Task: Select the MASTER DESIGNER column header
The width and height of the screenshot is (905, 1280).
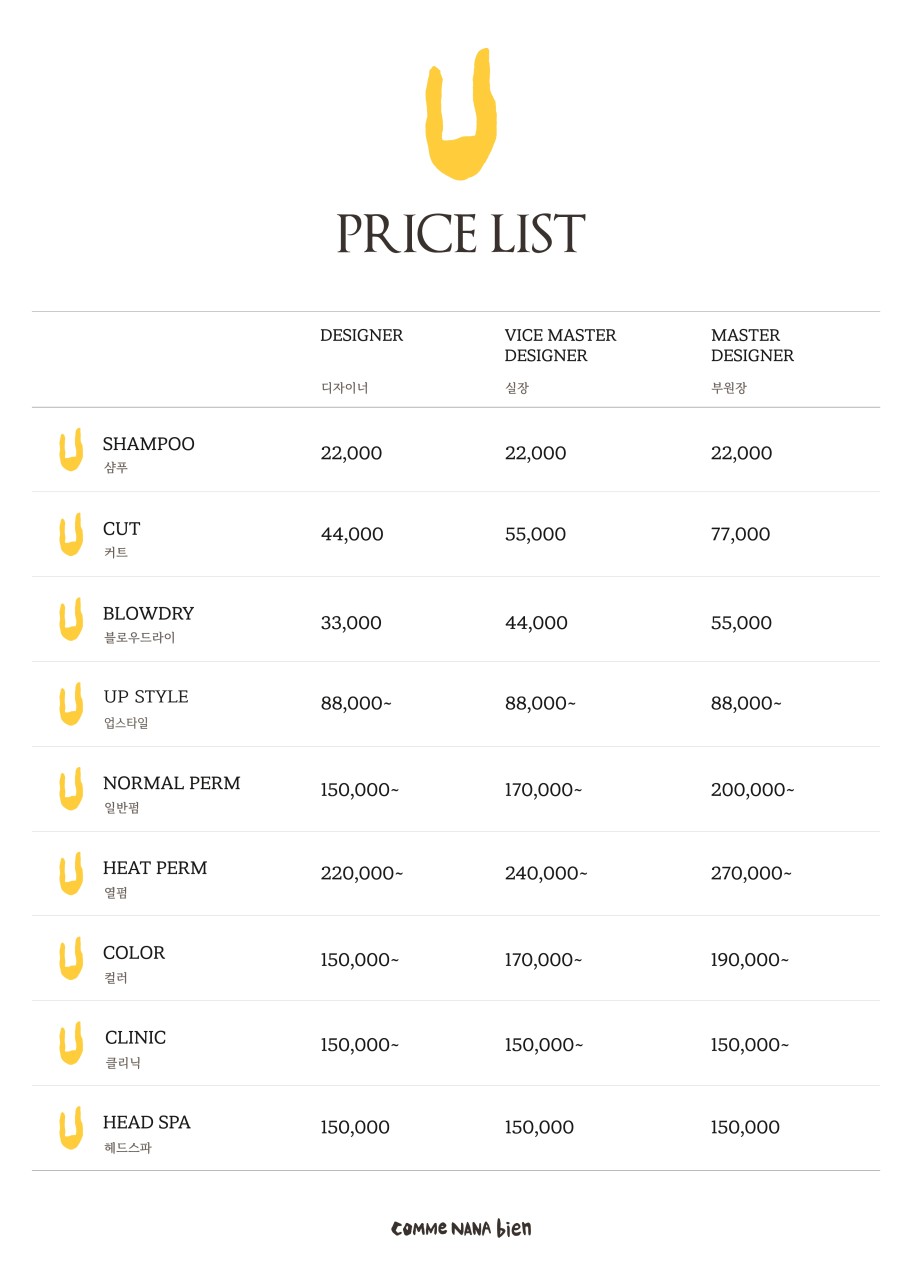Action: click(753, 346)
